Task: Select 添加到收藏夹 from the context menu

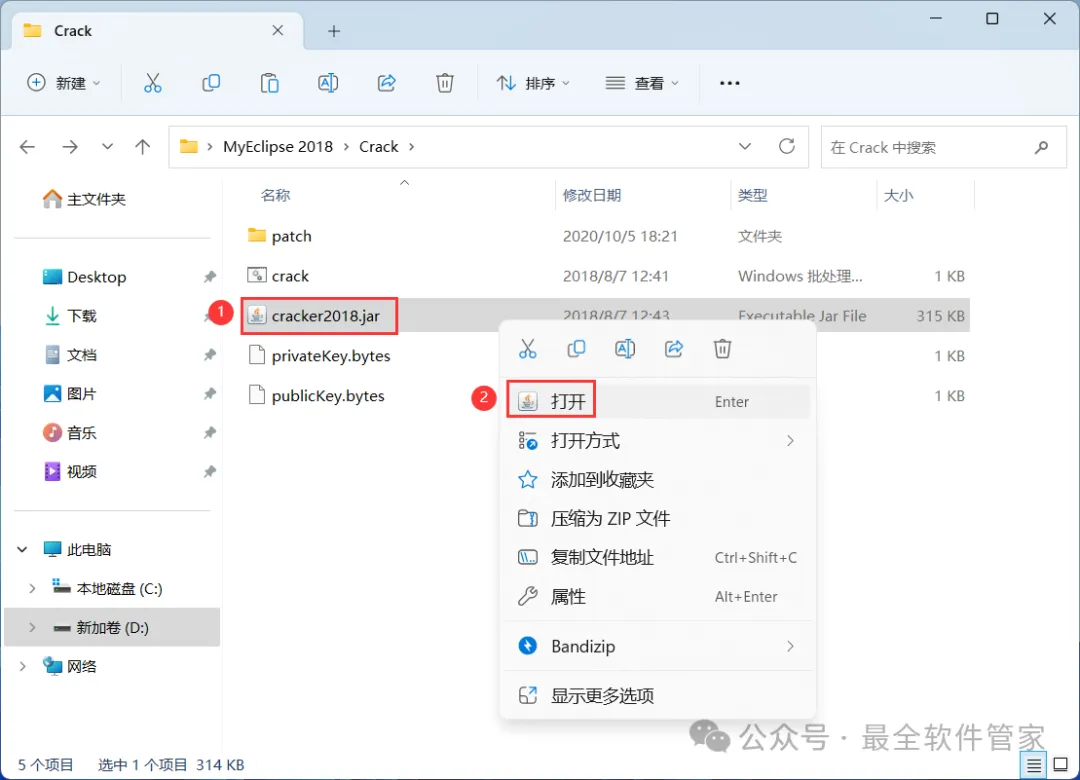Action: (658, 480)
